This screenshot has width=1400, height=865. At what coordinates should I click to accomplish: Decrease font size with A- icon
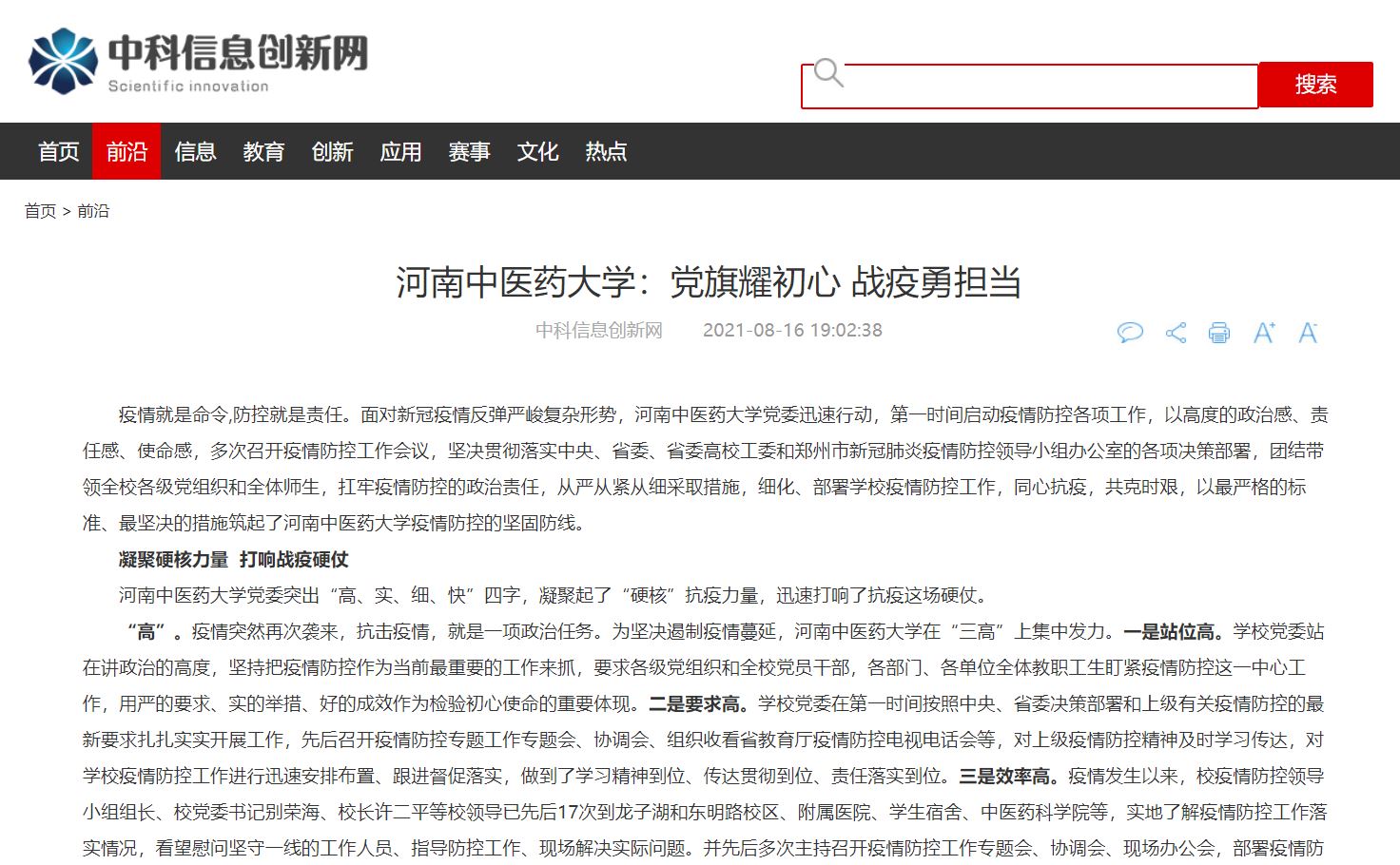point(1308,333)
